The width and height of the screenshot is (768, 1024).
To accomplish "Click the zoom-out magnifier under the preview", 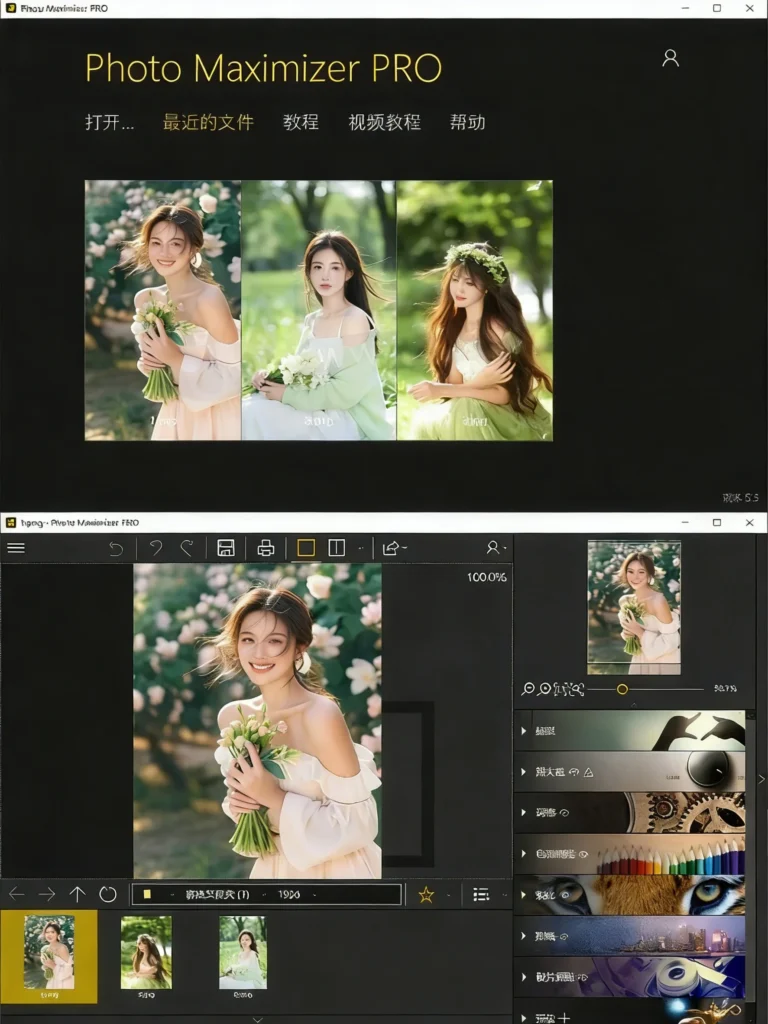I will tap(528, 689).
